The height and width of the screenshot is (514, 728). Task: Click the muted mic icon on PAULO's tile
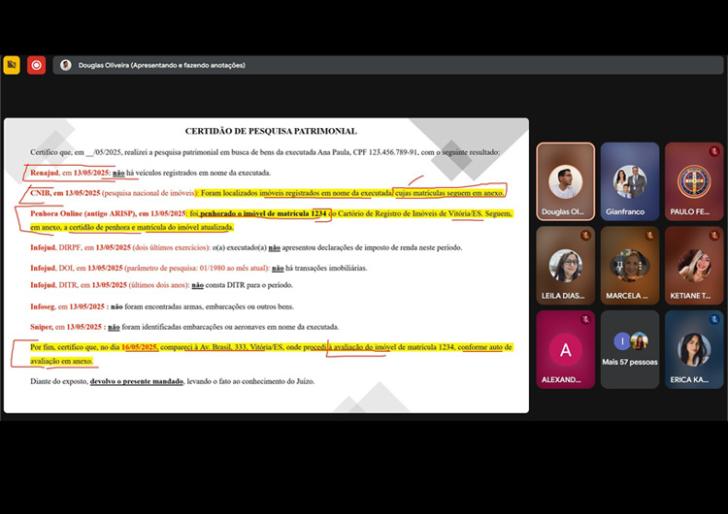tap(714, 151)
